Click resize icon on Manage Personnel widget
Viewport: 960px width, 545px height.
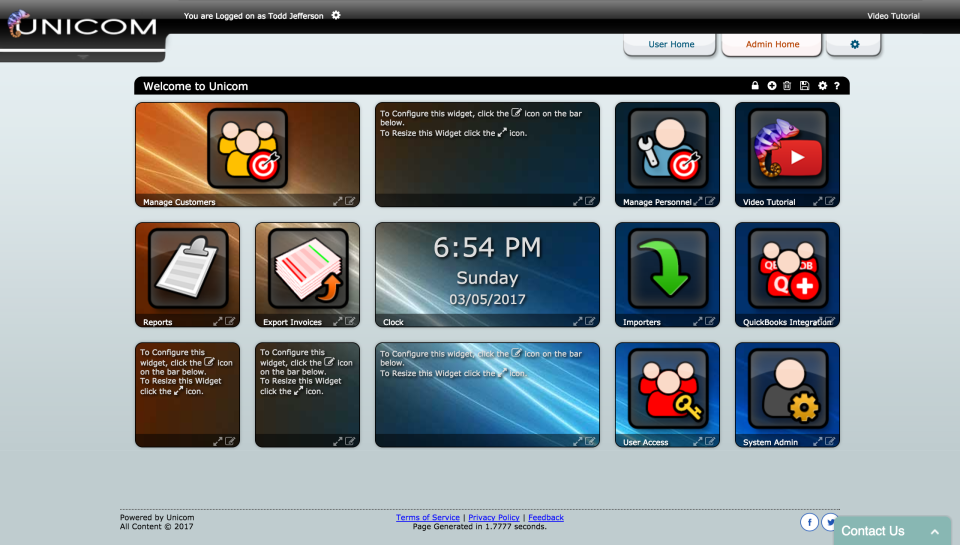[697, 201]
